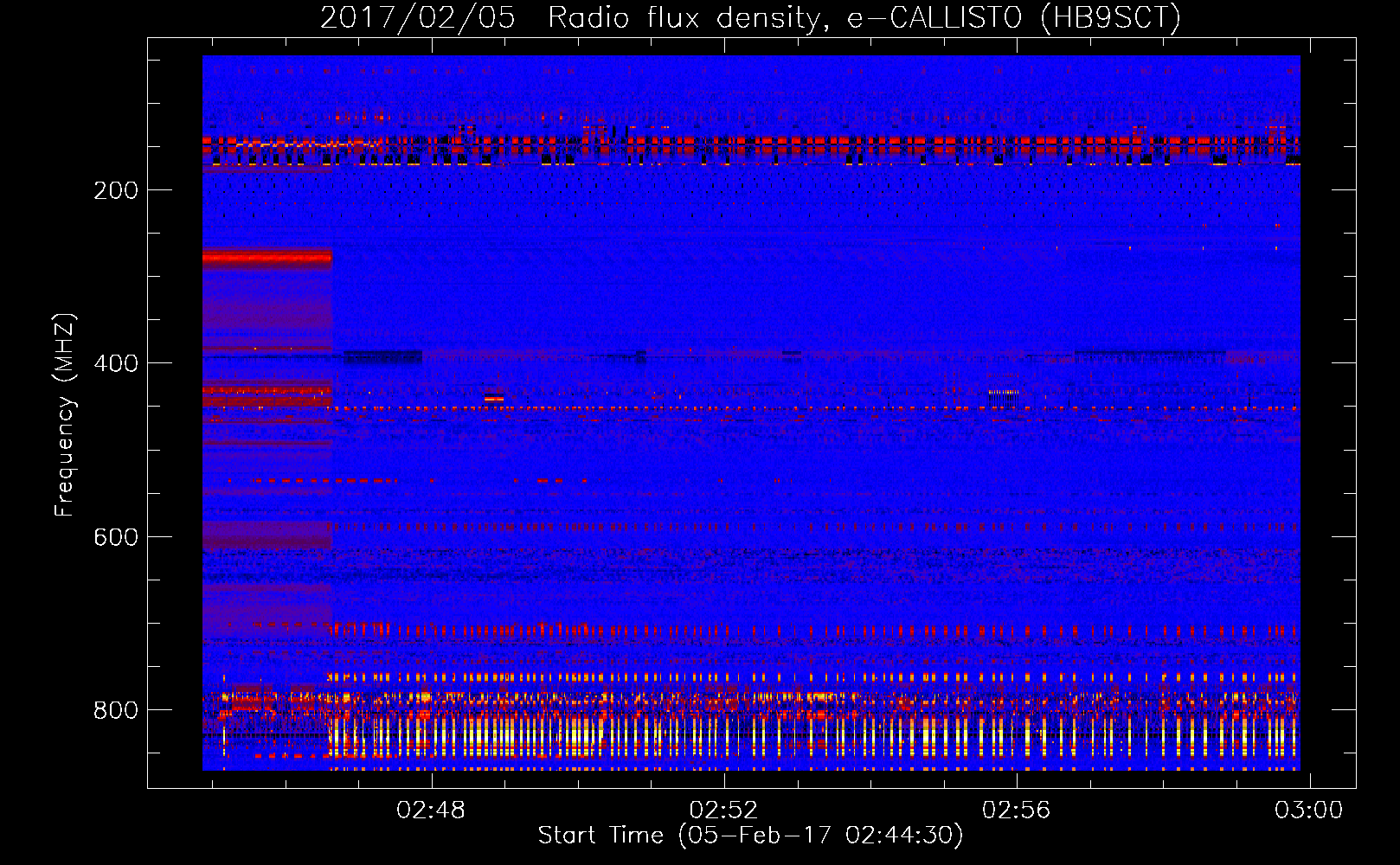Click the 'Frequency (MHZ)' axis label

tap(65, 414)
